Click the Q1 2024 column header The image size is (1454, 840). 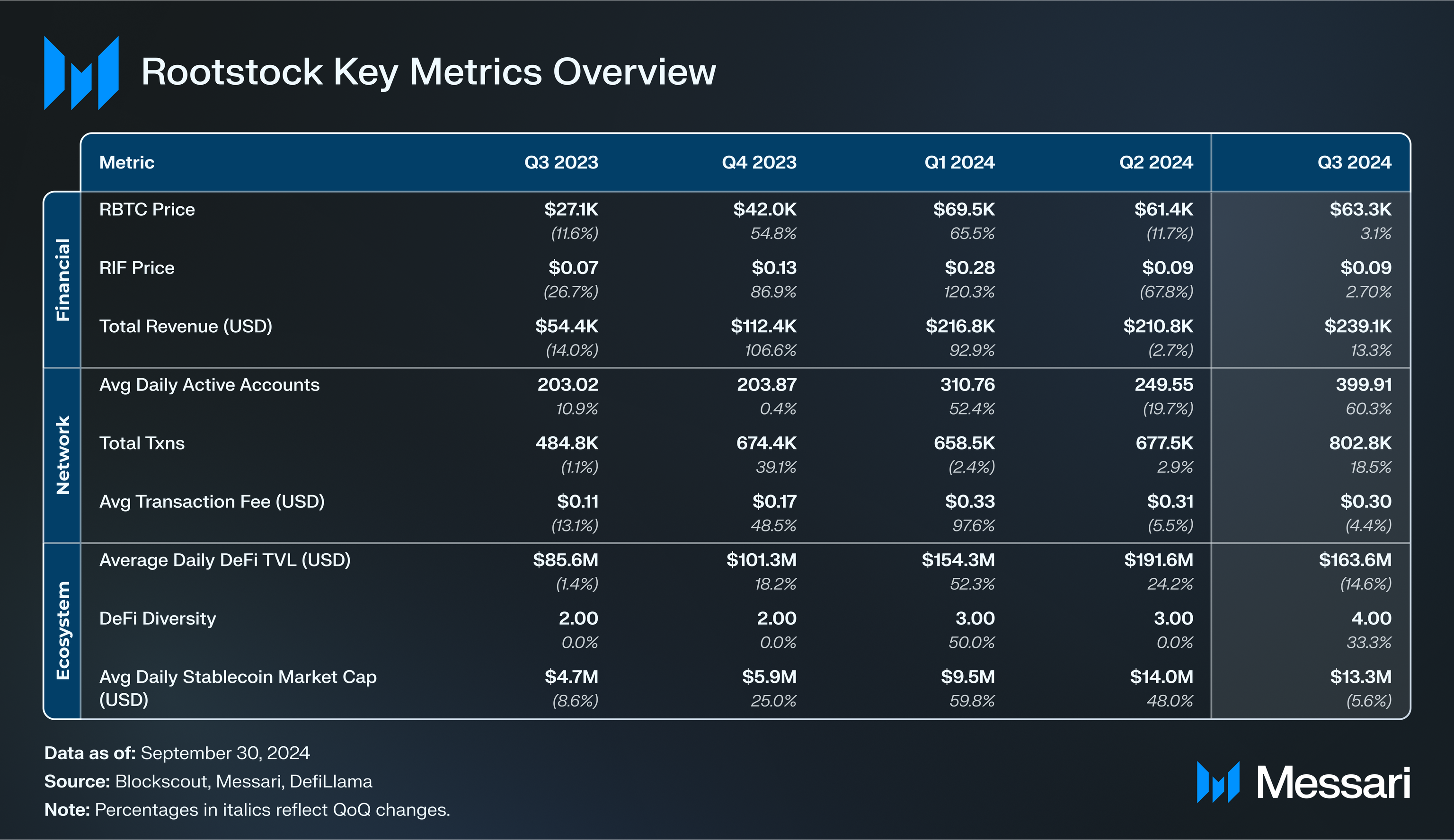click(x=959, y=163)
